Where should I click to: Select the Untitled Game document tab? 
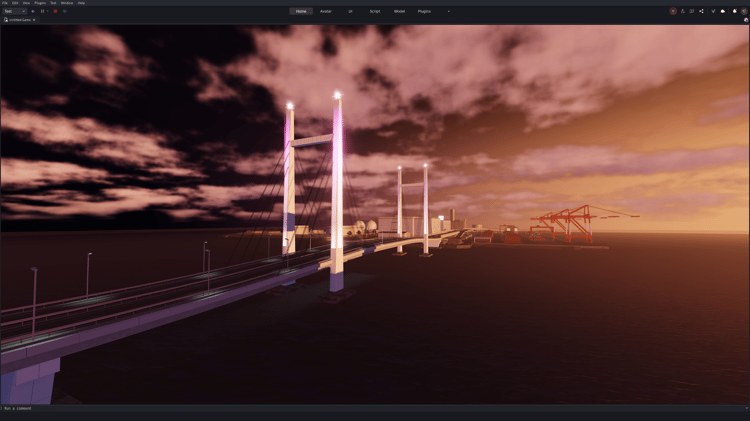click(x=20, y=20)
